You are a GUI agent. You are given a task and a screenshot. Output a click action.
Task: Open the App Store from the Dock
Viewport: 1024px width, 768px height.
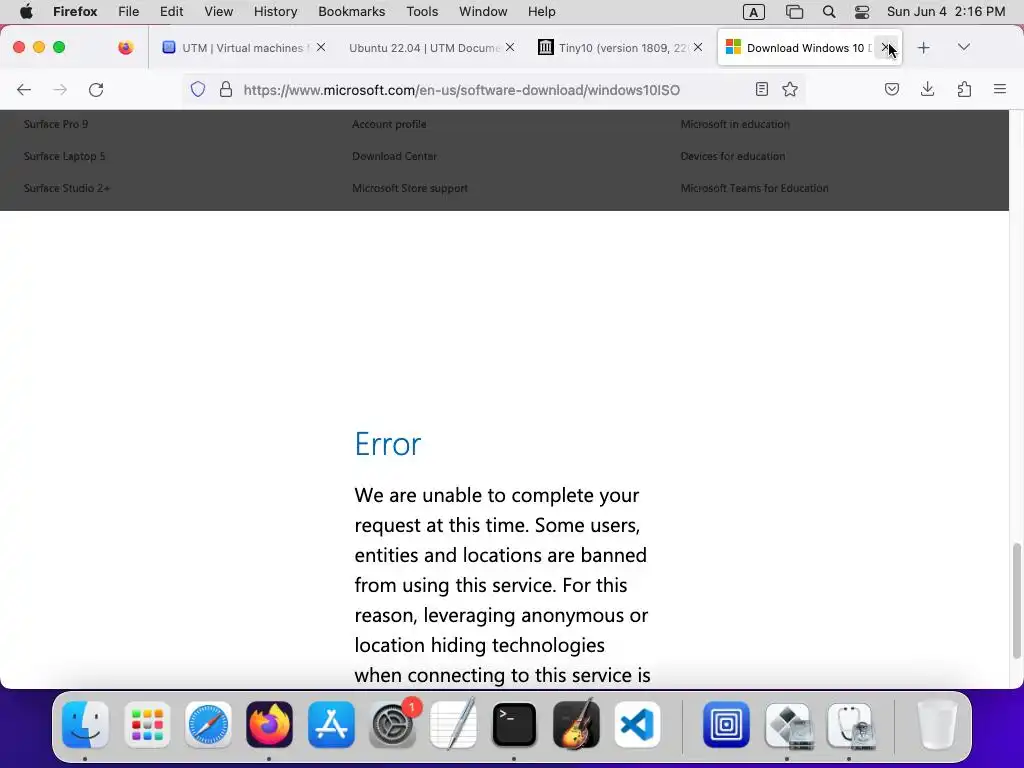331,725
